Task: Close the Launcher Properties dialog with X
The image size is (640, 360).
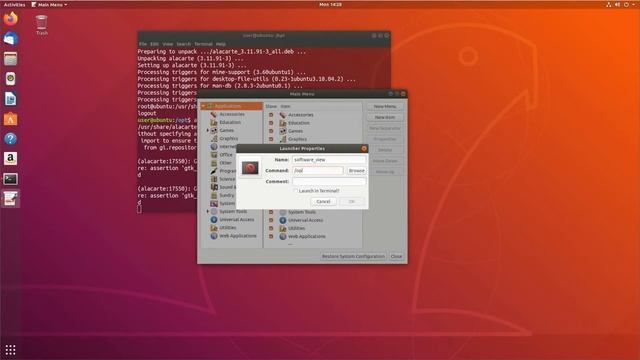Action: [364, 148]
